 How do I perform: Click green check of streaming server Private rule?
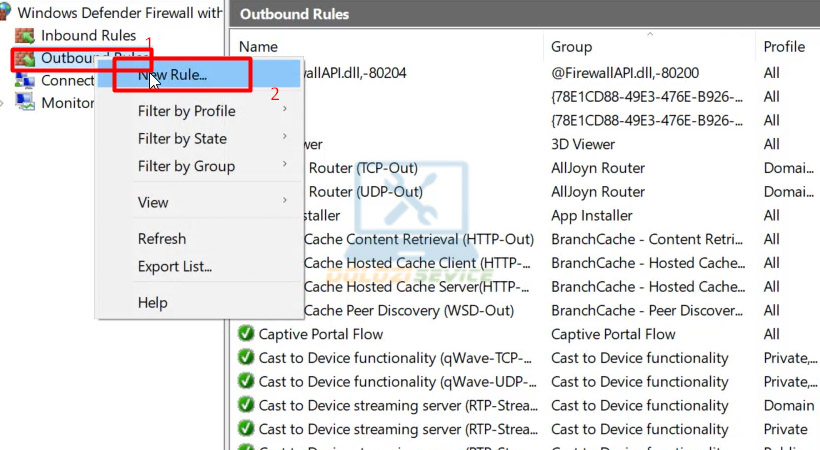click(x=246, y=429)
